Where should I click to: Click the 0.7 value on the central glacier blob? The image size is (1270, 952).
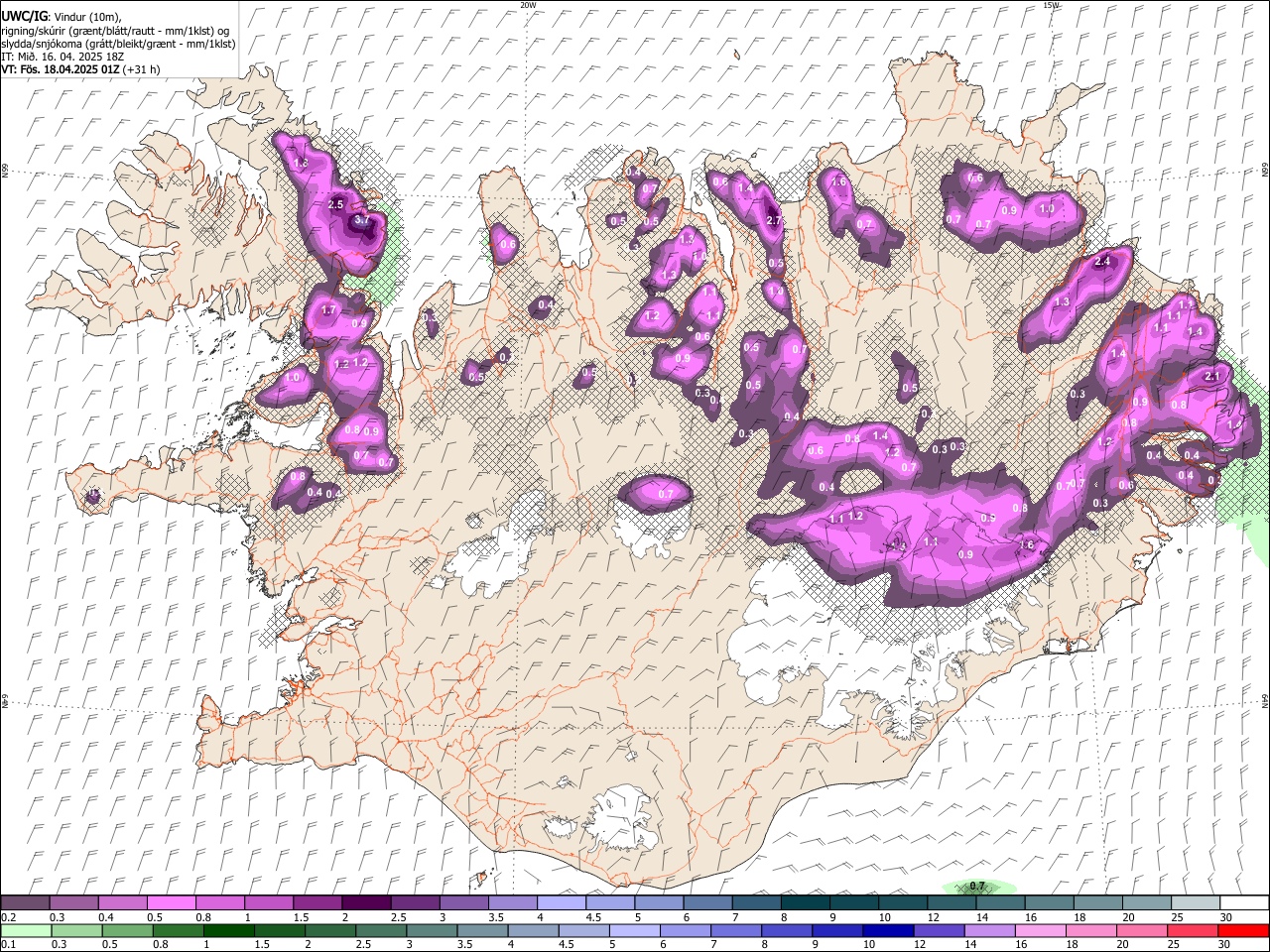pyautogui.click(x=666, y=494)
